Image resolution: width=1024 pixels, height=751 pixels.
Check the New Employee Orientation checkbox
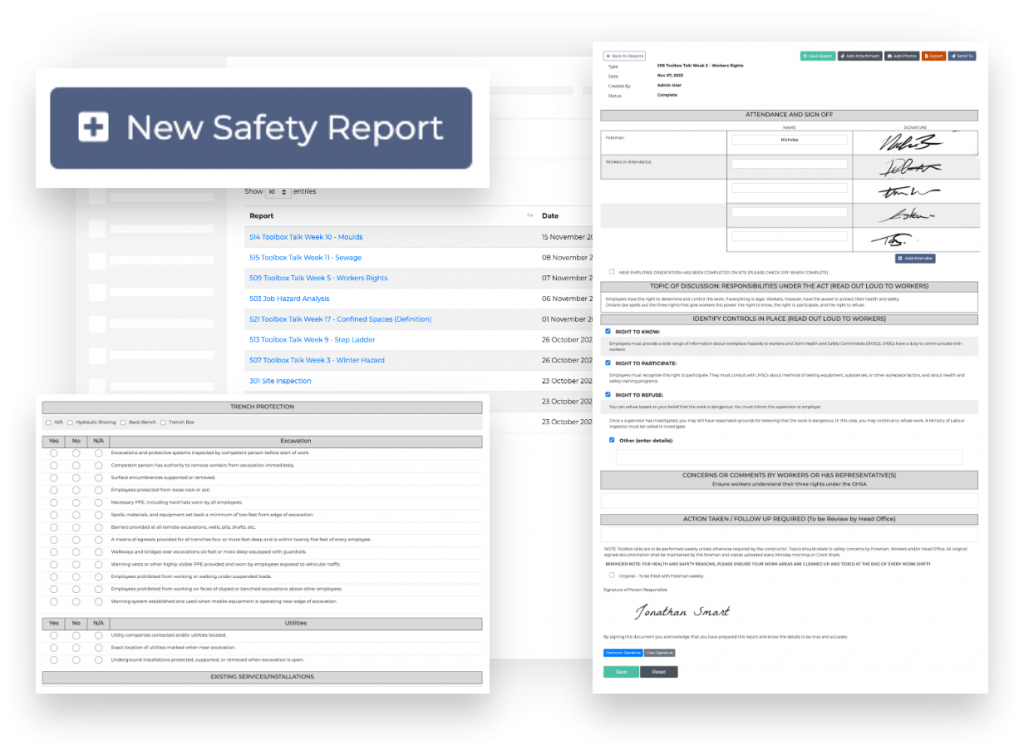[x=612, y=271]
